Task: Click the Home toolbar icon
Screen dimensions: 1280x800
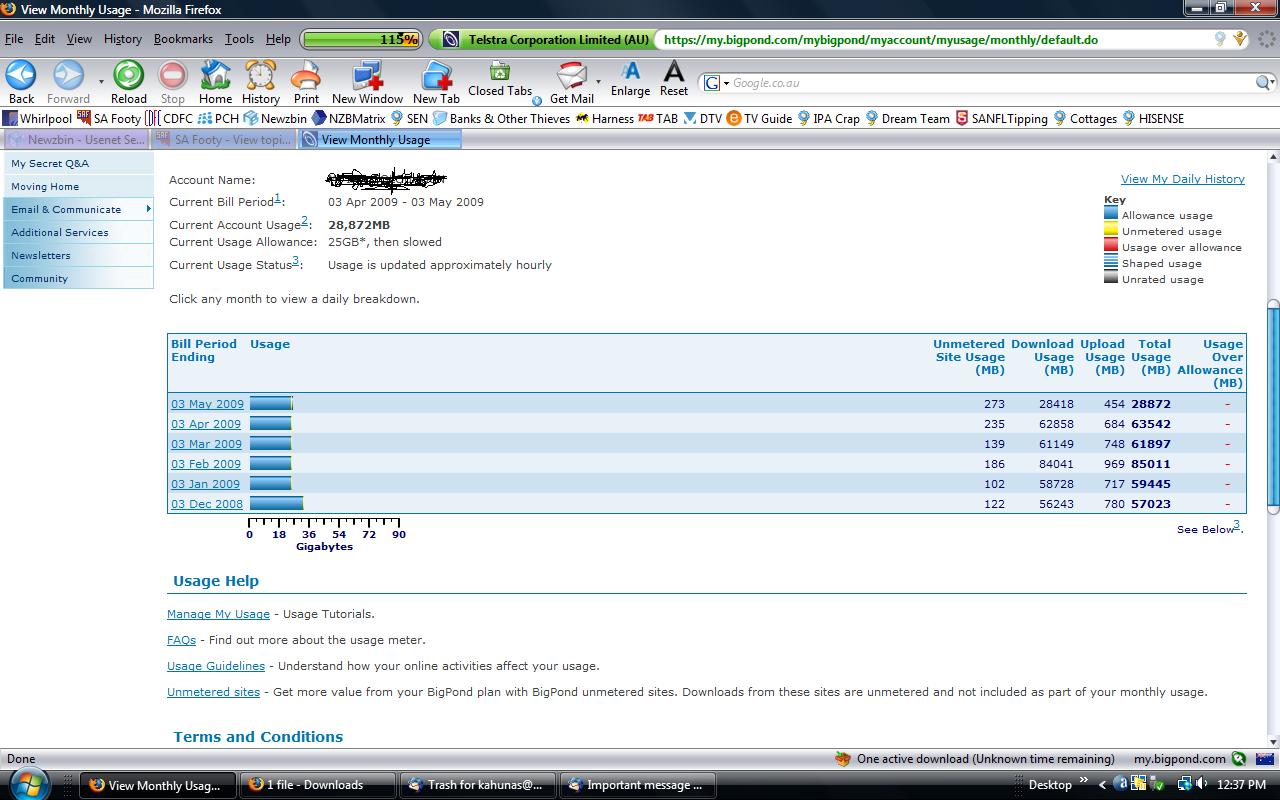Action: (x=215, y=76)
